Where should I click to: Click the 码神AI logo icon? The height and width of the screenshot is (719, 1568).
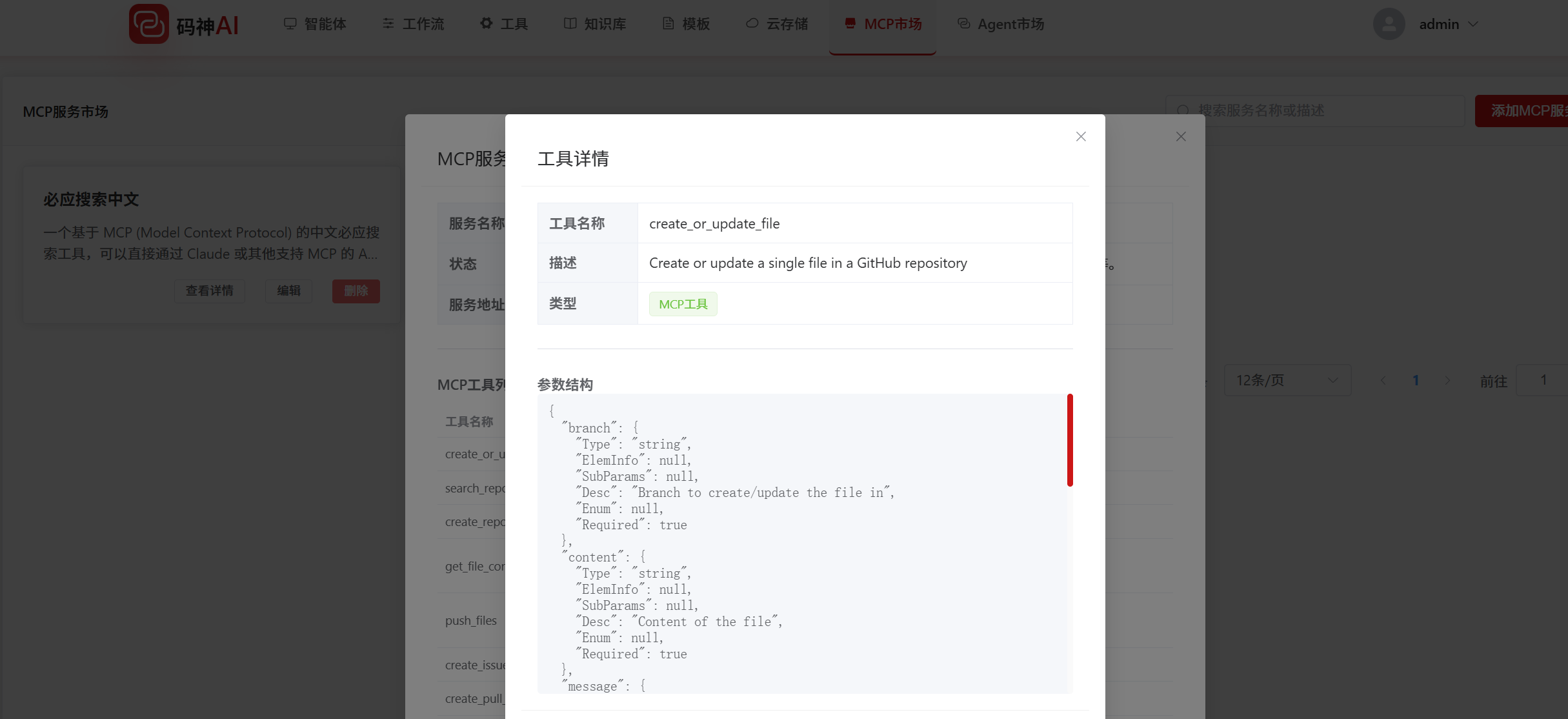148,25
